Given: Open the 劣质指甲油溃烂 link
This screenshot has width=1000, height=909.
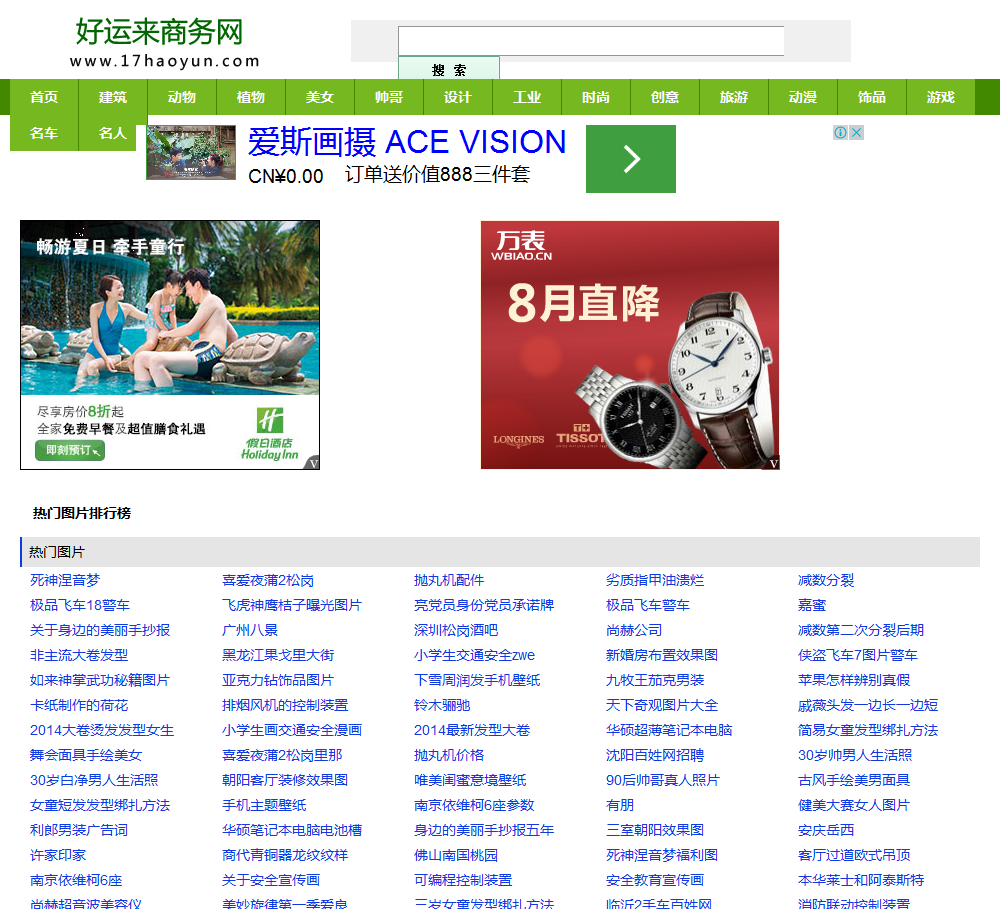Looking at the screenshot, I should (655, 580).
